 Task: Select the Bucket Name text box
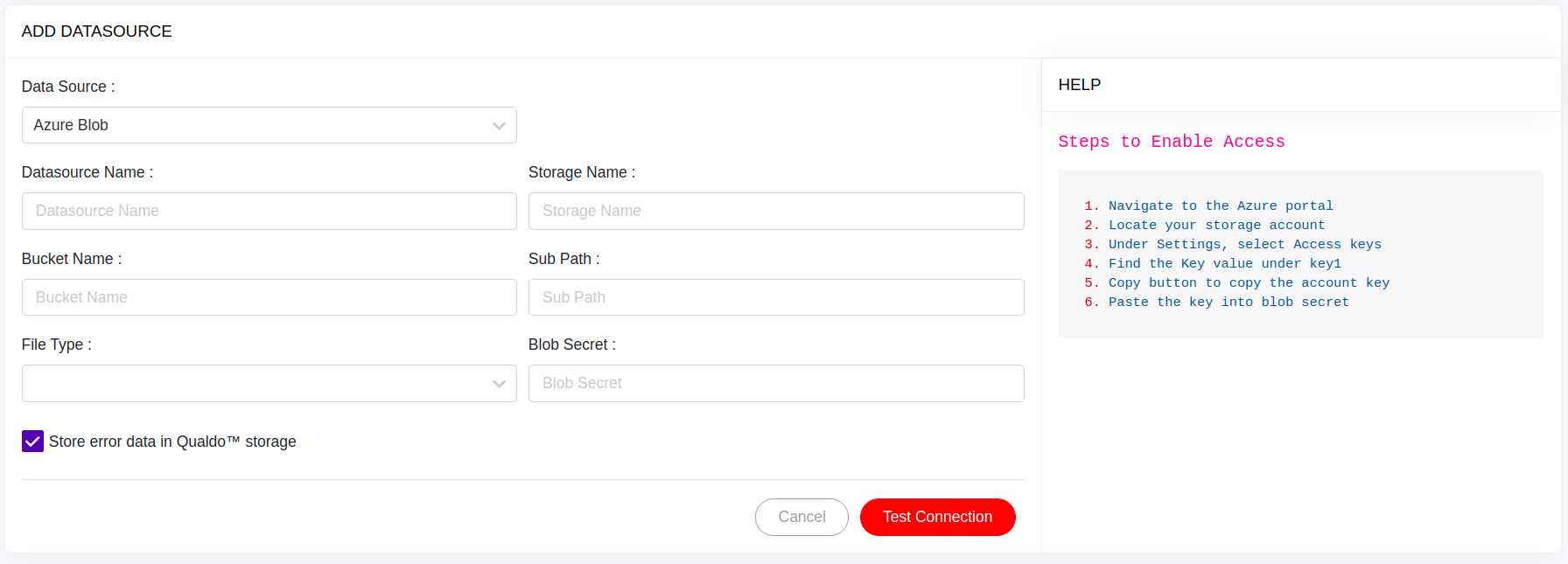pos(269,297)
